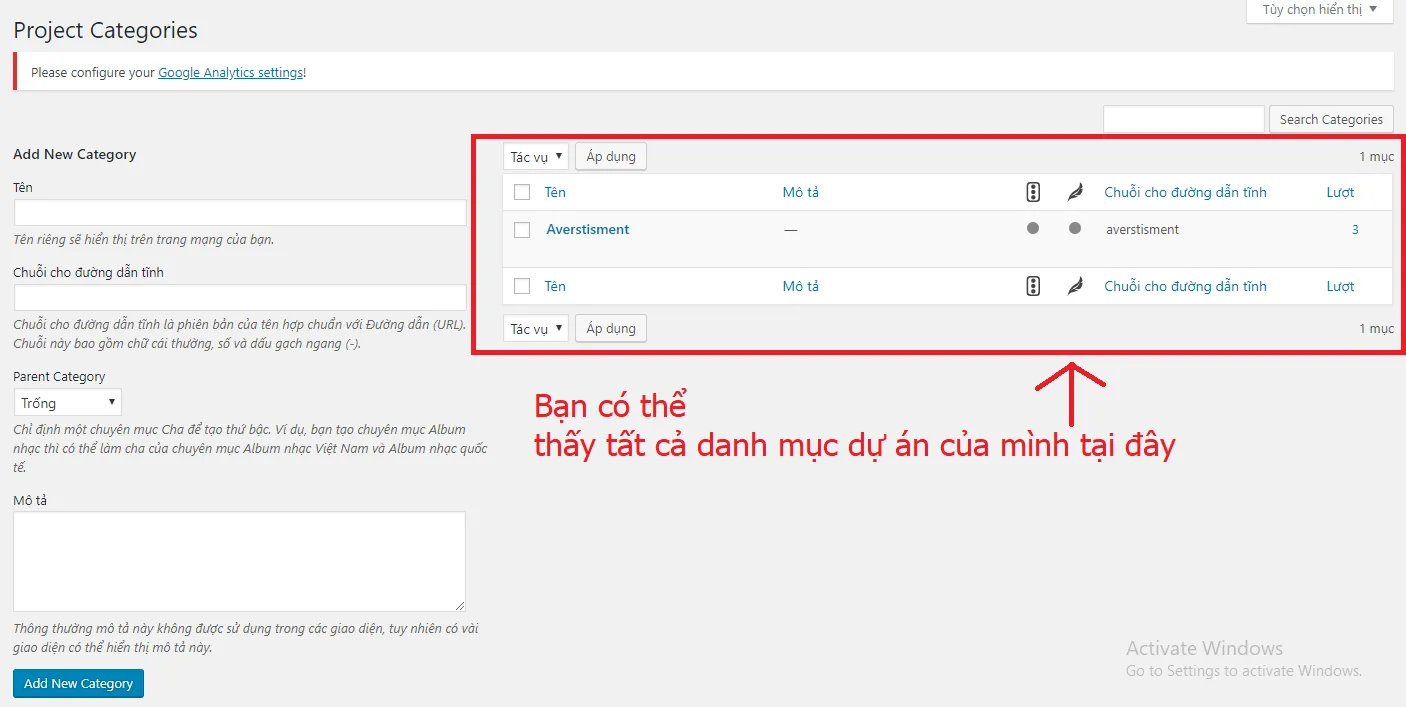This screenshot has height=707, width=1406.
Task: Focus the Chuỗi cho đường dẫn tĩnh slug field
Action: [240, 298]
